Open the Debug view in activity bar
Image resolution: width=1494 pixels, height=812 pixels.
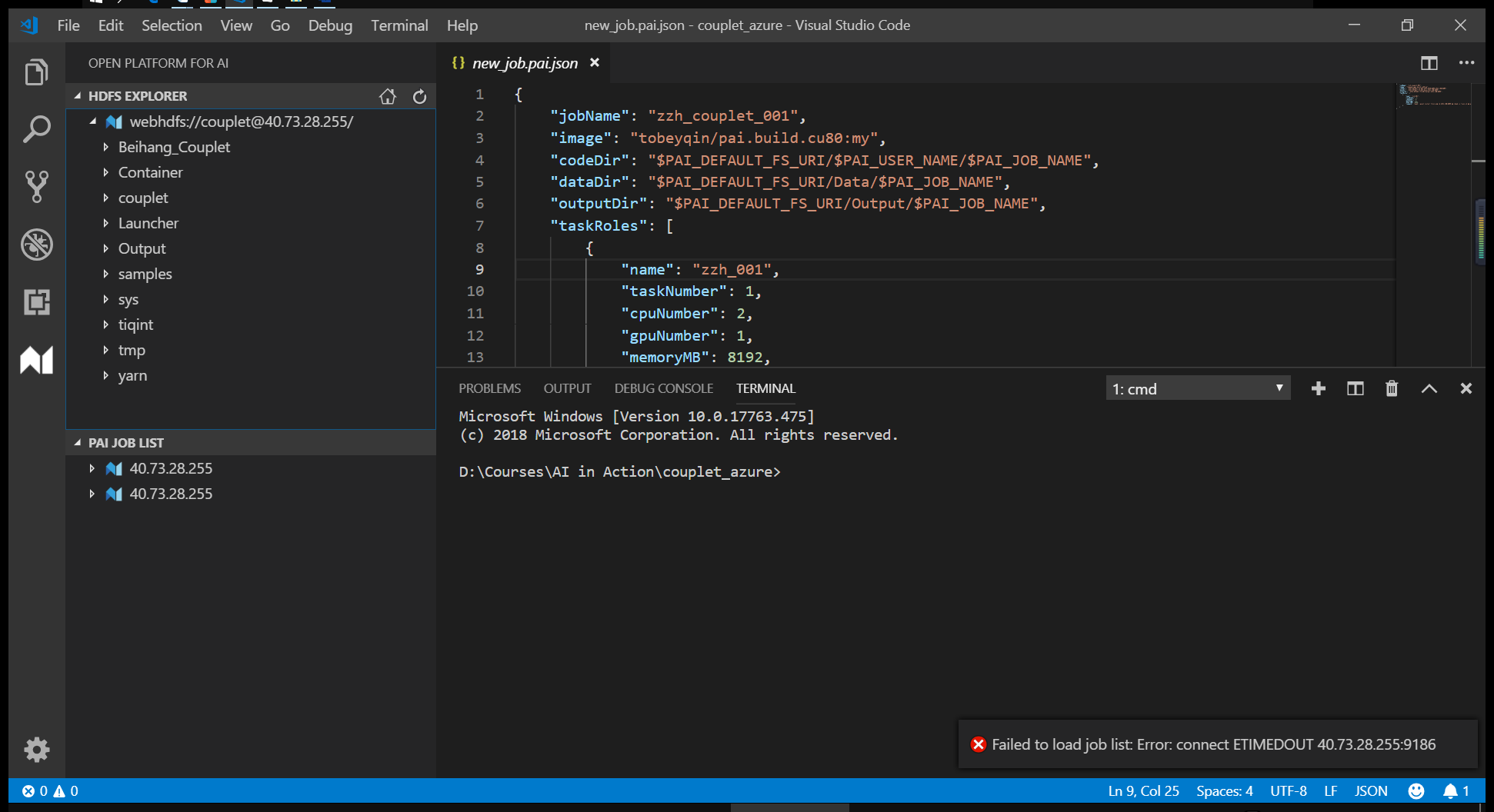coord(36,245)
